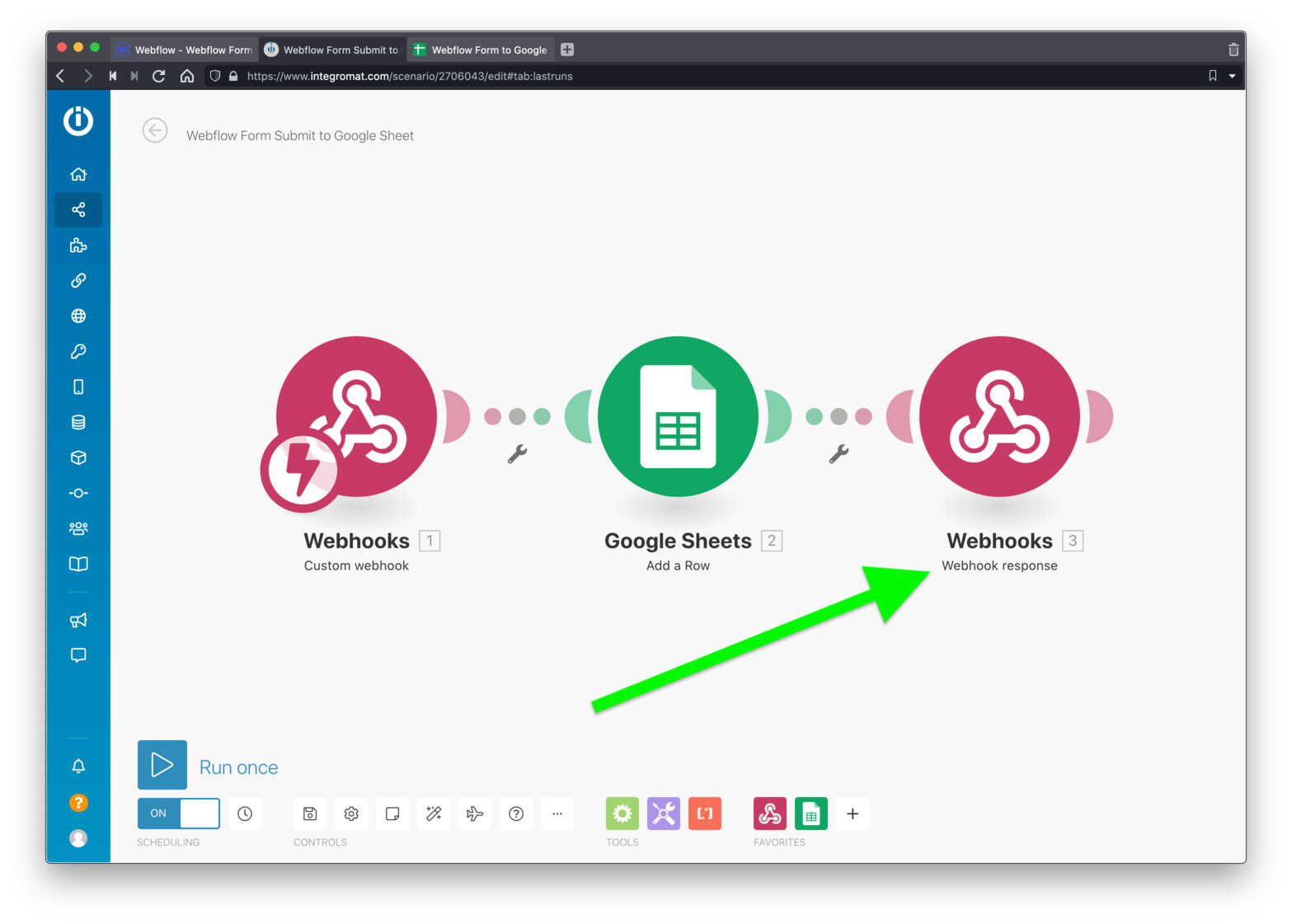
Task: Open the Webhooks Webhook response module
Action: [999, 416]
